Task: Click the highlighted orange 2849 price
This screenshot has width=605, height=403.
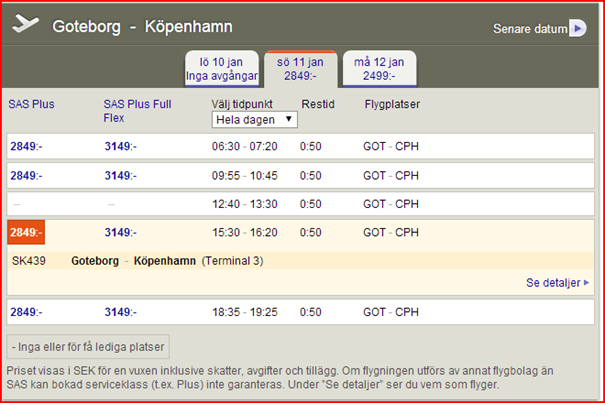Action: coord(26,233)
